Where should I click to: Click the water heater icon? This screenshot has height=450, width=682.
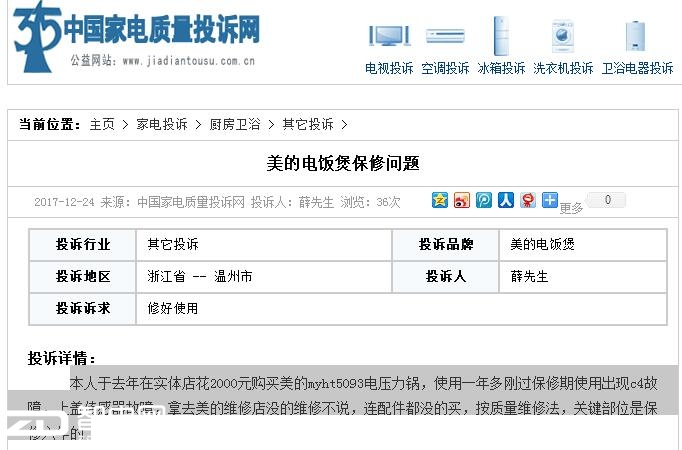pyautogui.click(x=636, y=36)
